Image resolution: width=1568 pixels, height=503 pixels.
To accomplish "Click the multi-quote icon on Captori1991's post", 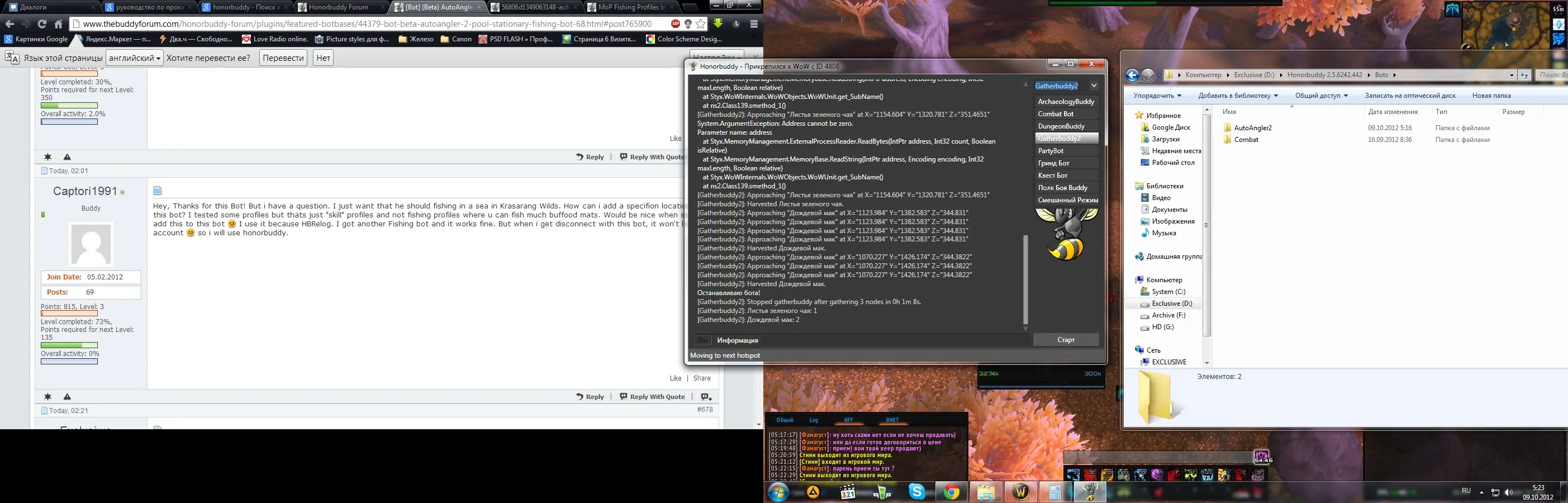I will (x=706, y=396).
